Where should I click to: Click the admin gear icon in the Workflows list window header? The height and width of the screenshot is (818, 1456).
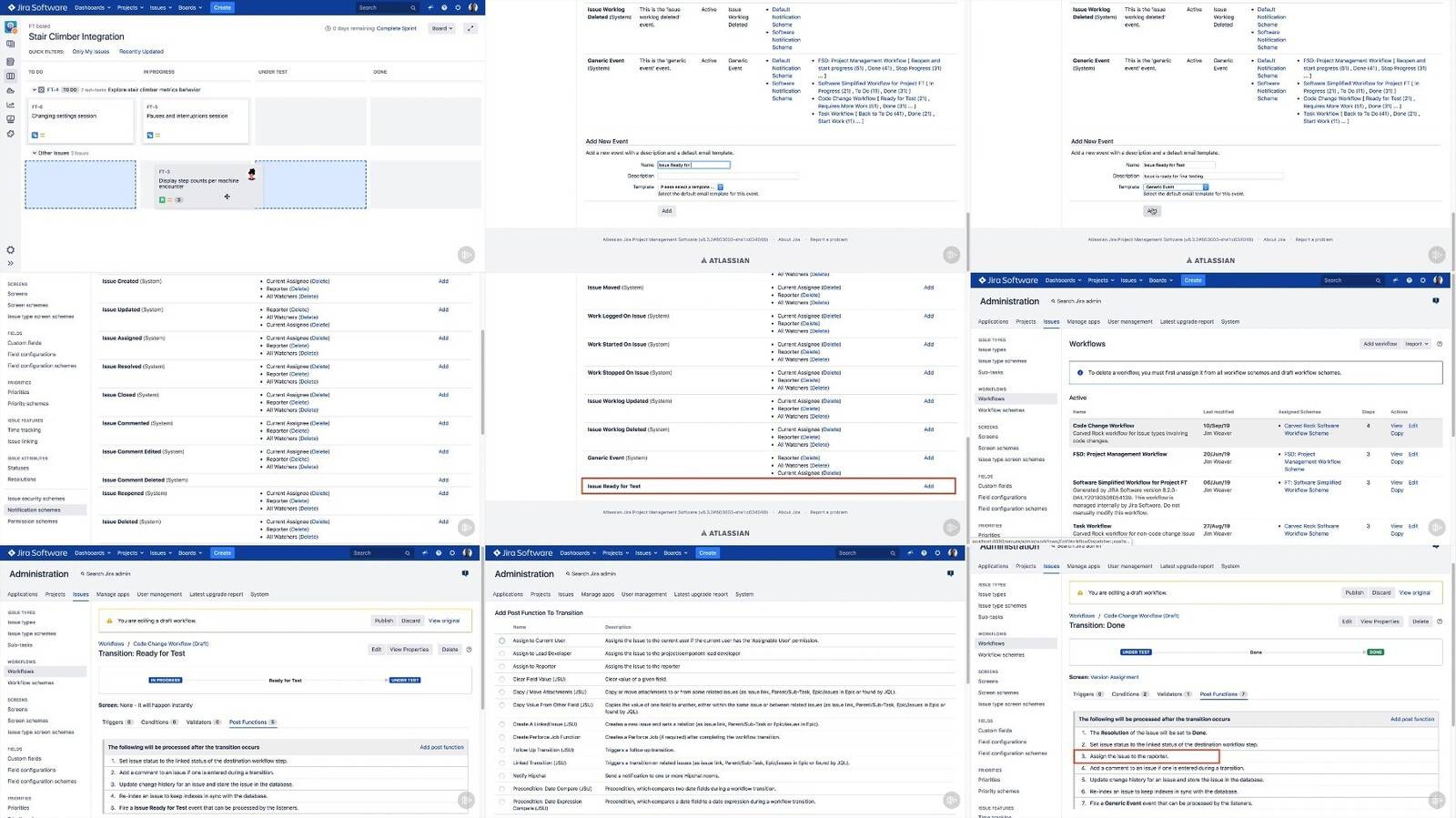(1422, 280)
